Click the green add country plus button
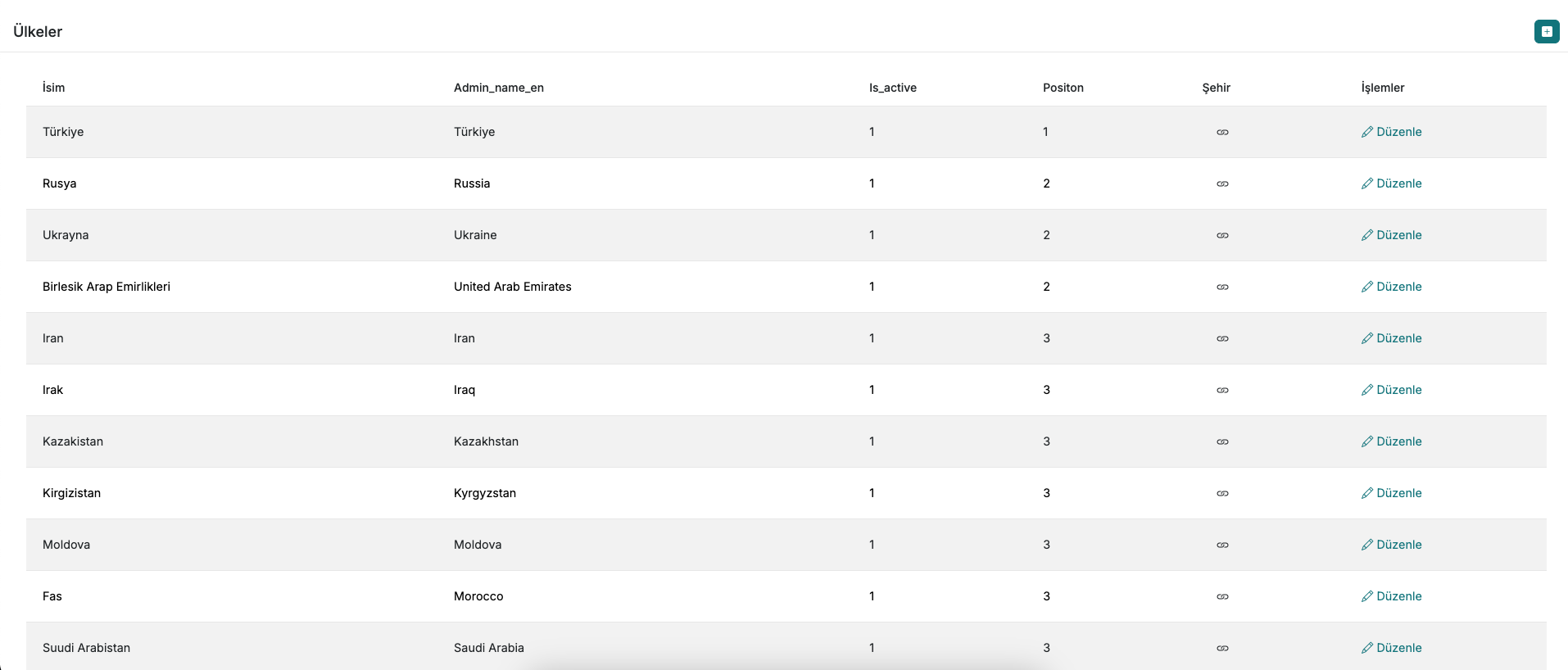This screenshot has width=1568, height=670. coord(1547,32)
